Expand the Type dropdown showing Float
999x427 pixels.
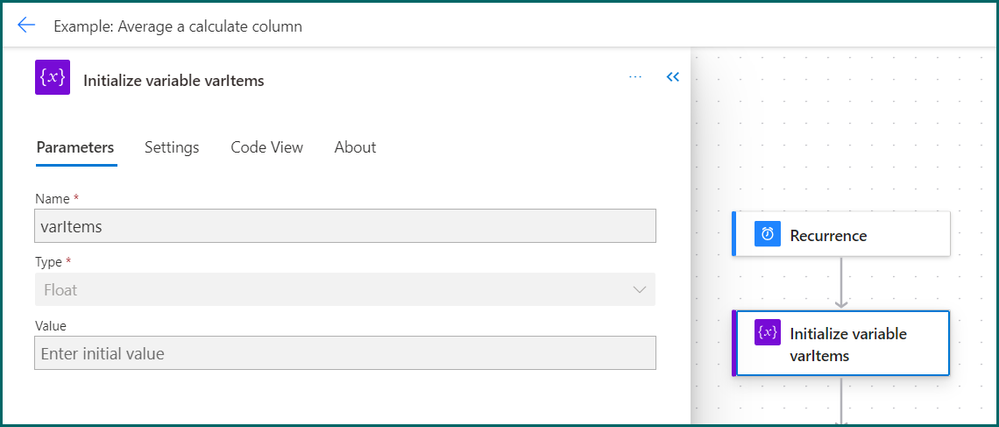coord(330,290)
